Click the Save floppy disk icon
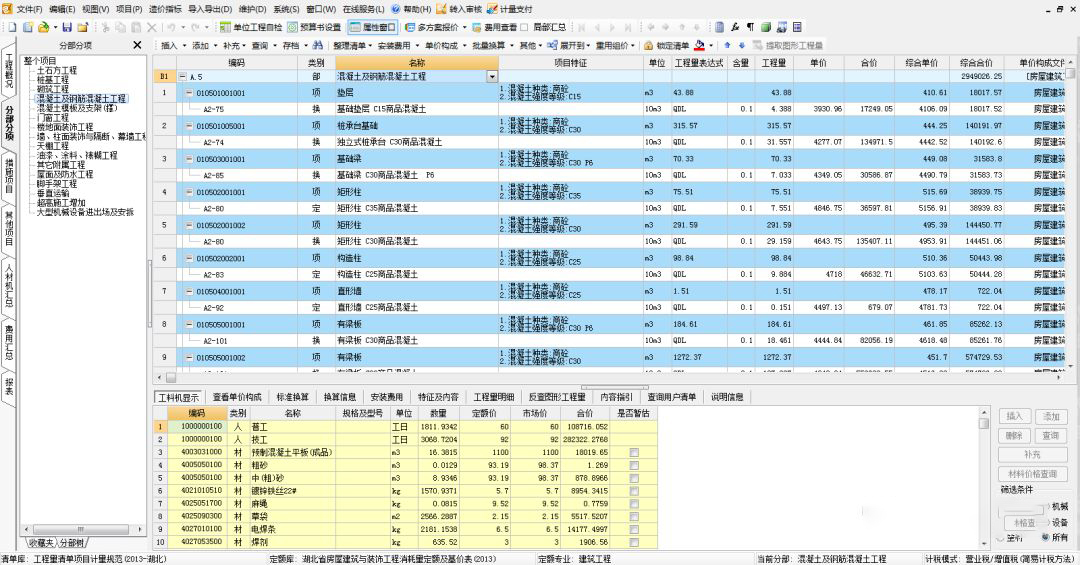The height and width of the screenshot is (565, 1080). 67,27
